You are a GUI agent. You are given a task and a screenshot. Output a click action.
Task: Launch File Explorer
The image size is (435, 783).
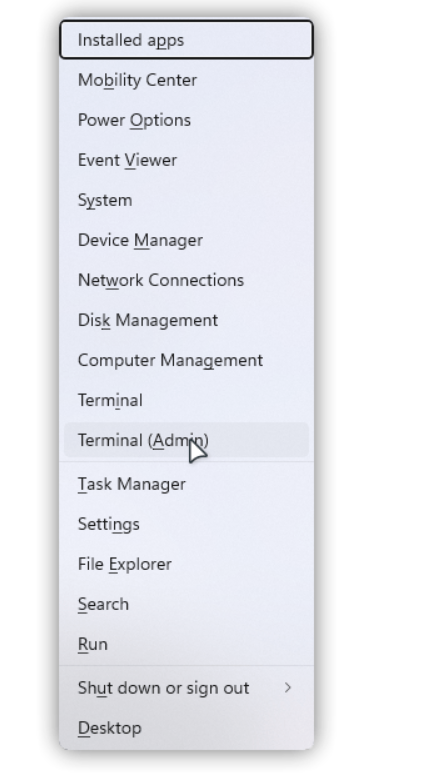click(186, 564)
